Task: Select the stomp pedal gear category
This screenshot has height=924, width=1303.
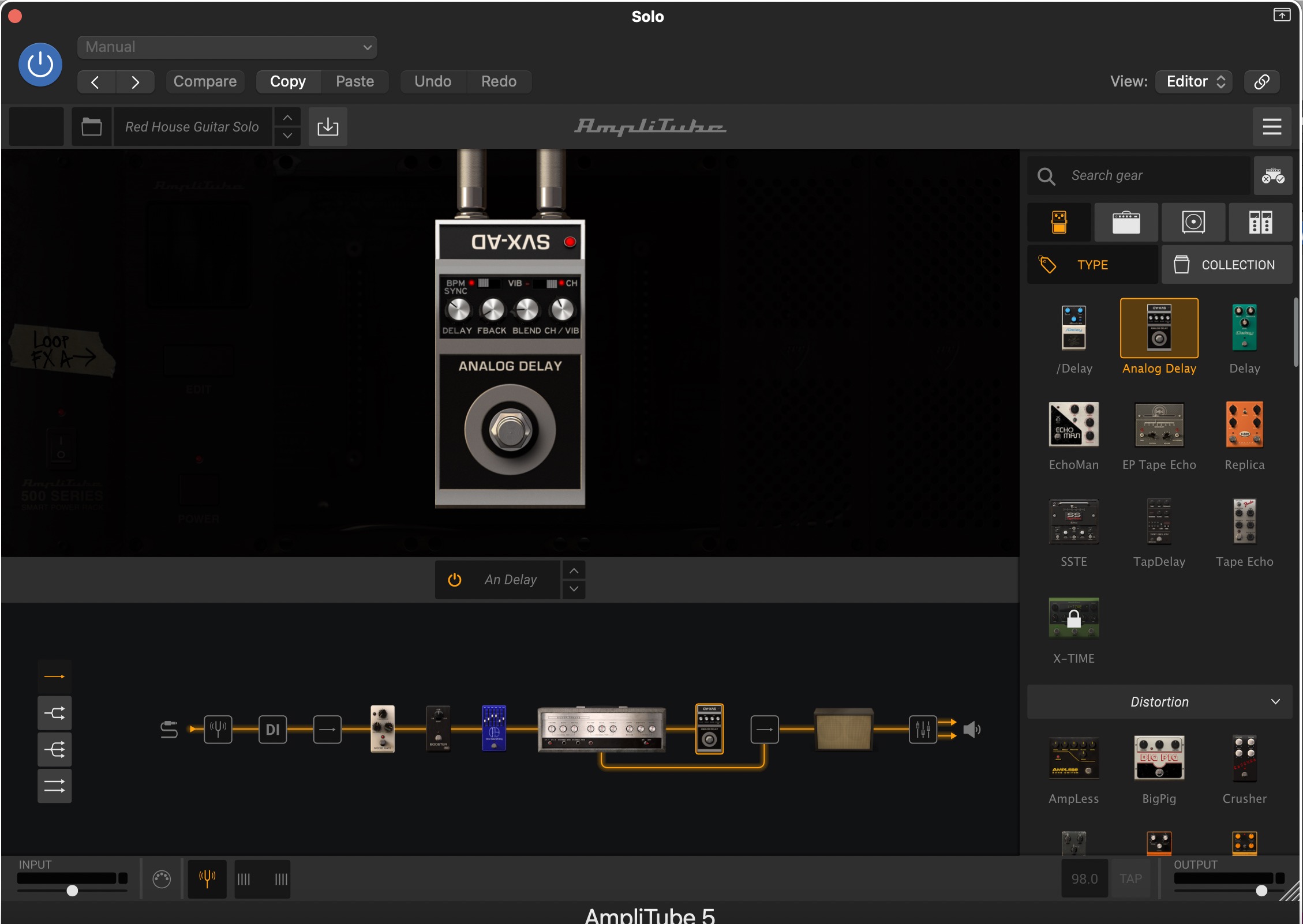Action: pyautogui.click(x=1059, y=222)
